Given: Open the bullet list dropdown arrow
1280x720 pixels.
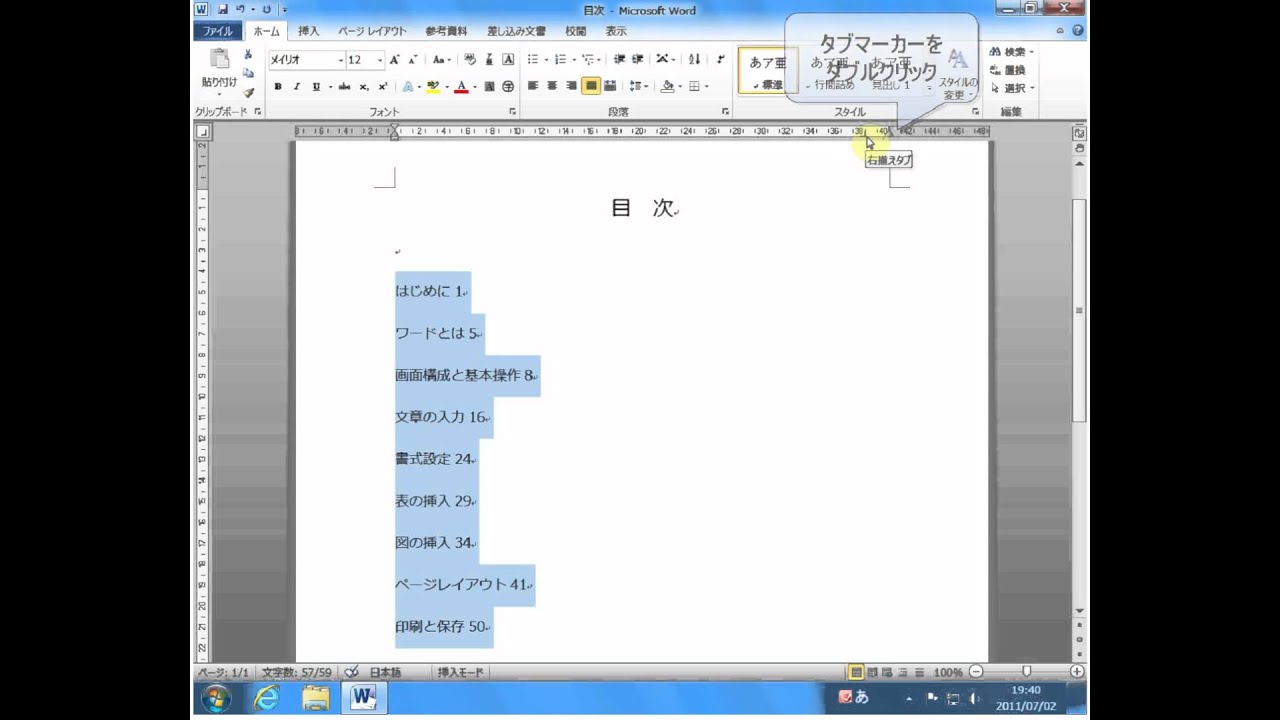Looking at the screenshot, I should (x=546, y=60).
